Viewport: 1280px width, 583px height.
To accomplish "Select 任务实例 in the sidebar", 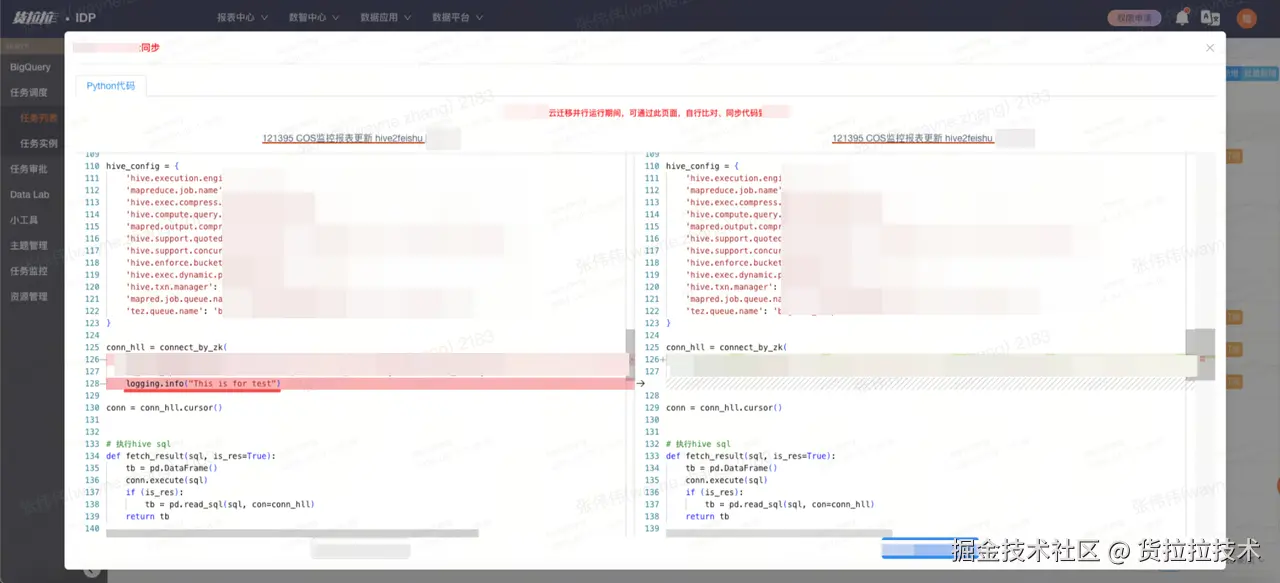I will point(39,144).
